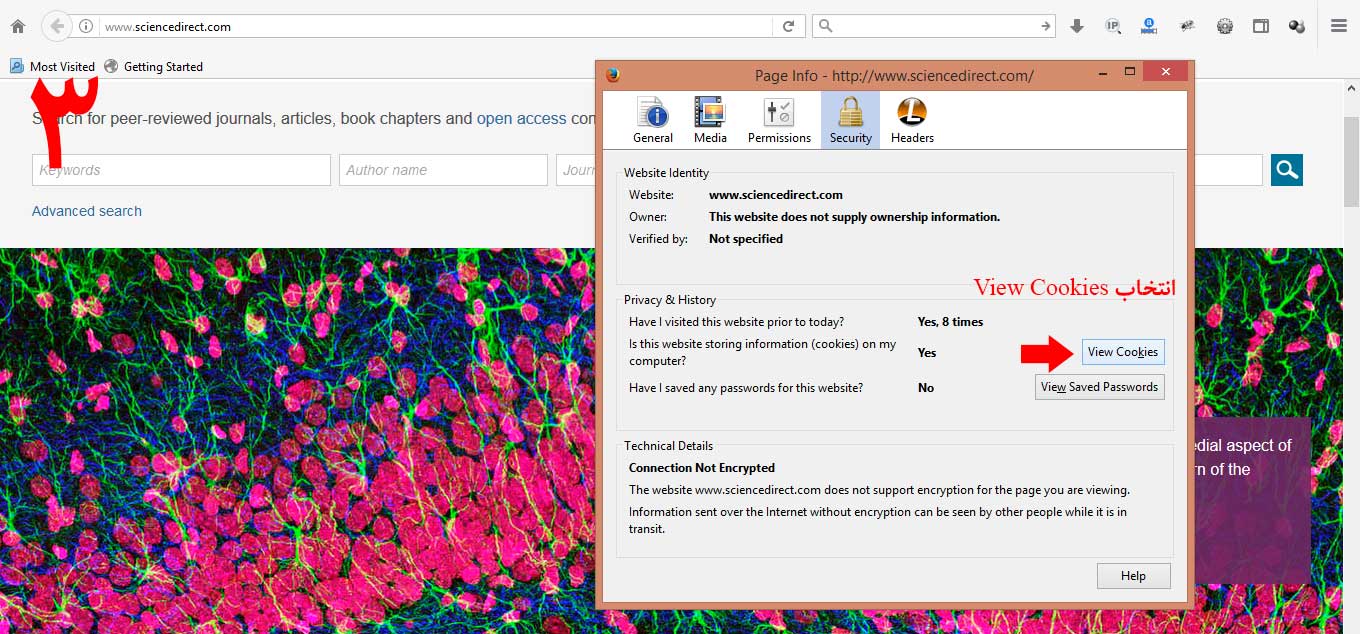Open the Firefox hamburger menu
Image resolution: width=1360 pixels, height=634 pixels.
(1339, 26)
